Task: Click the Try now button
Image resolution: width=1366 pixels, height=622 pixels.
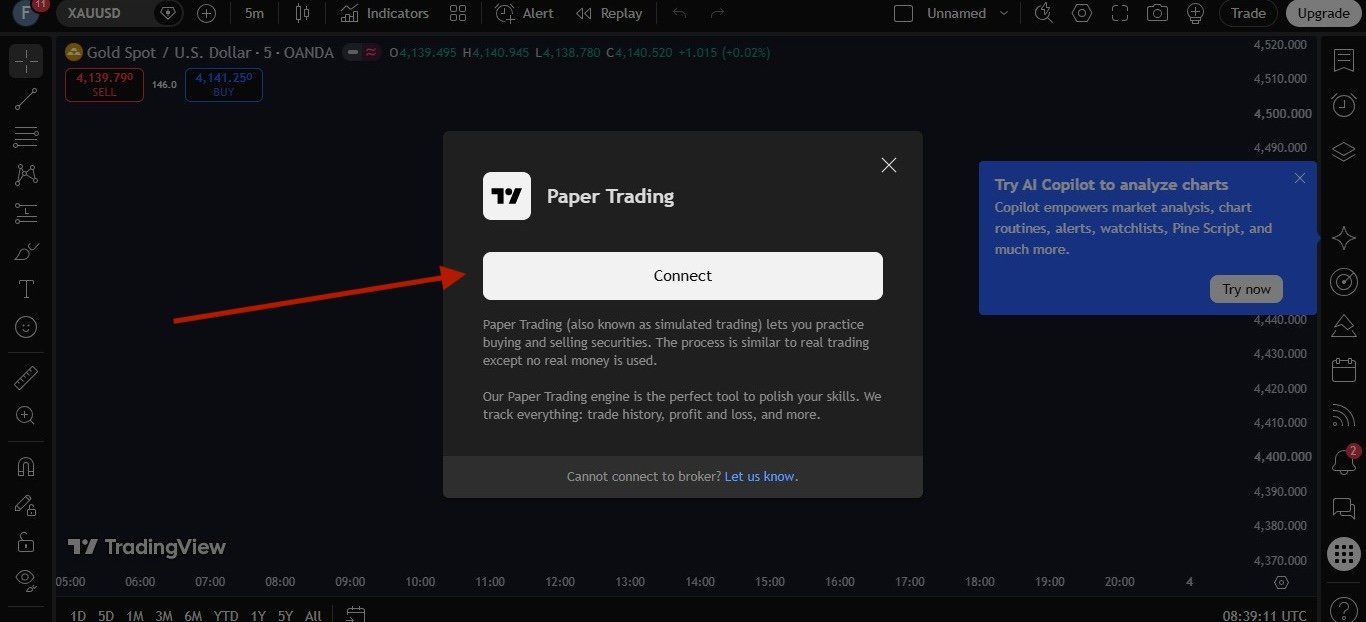Action: (x=1246, y=289)
